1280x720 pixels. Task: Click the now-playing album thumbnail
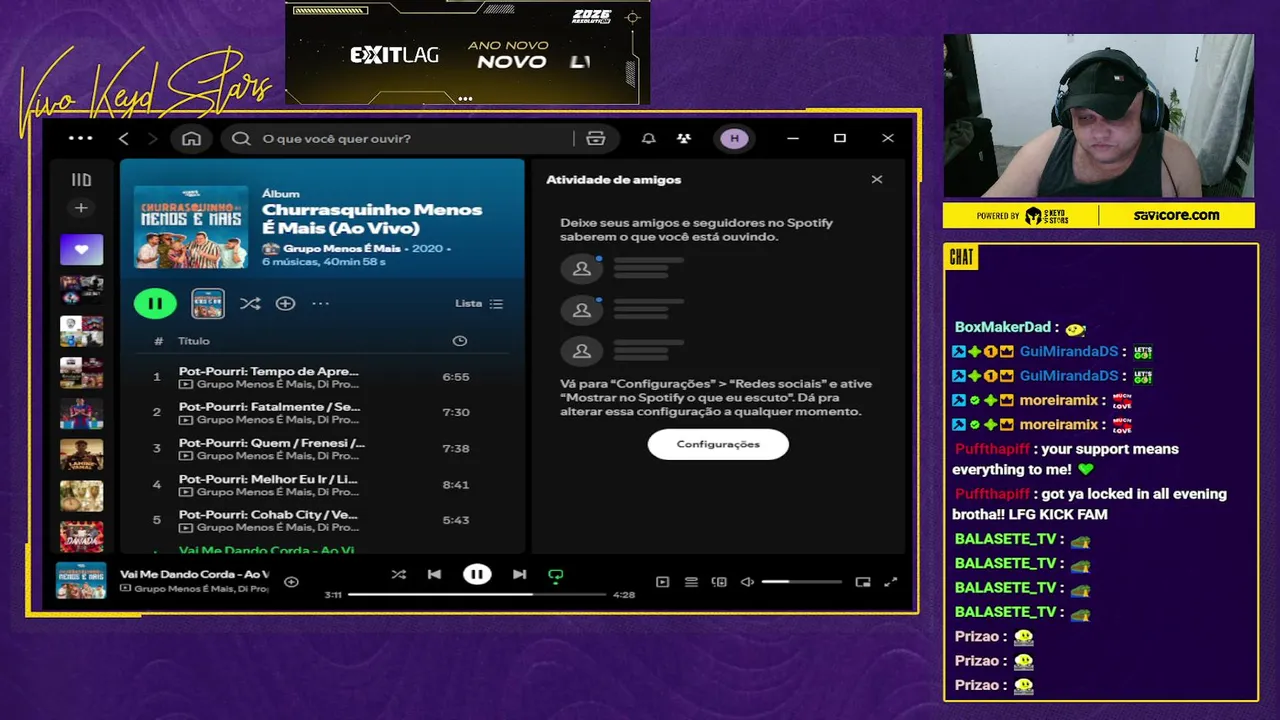pos(81,581)
